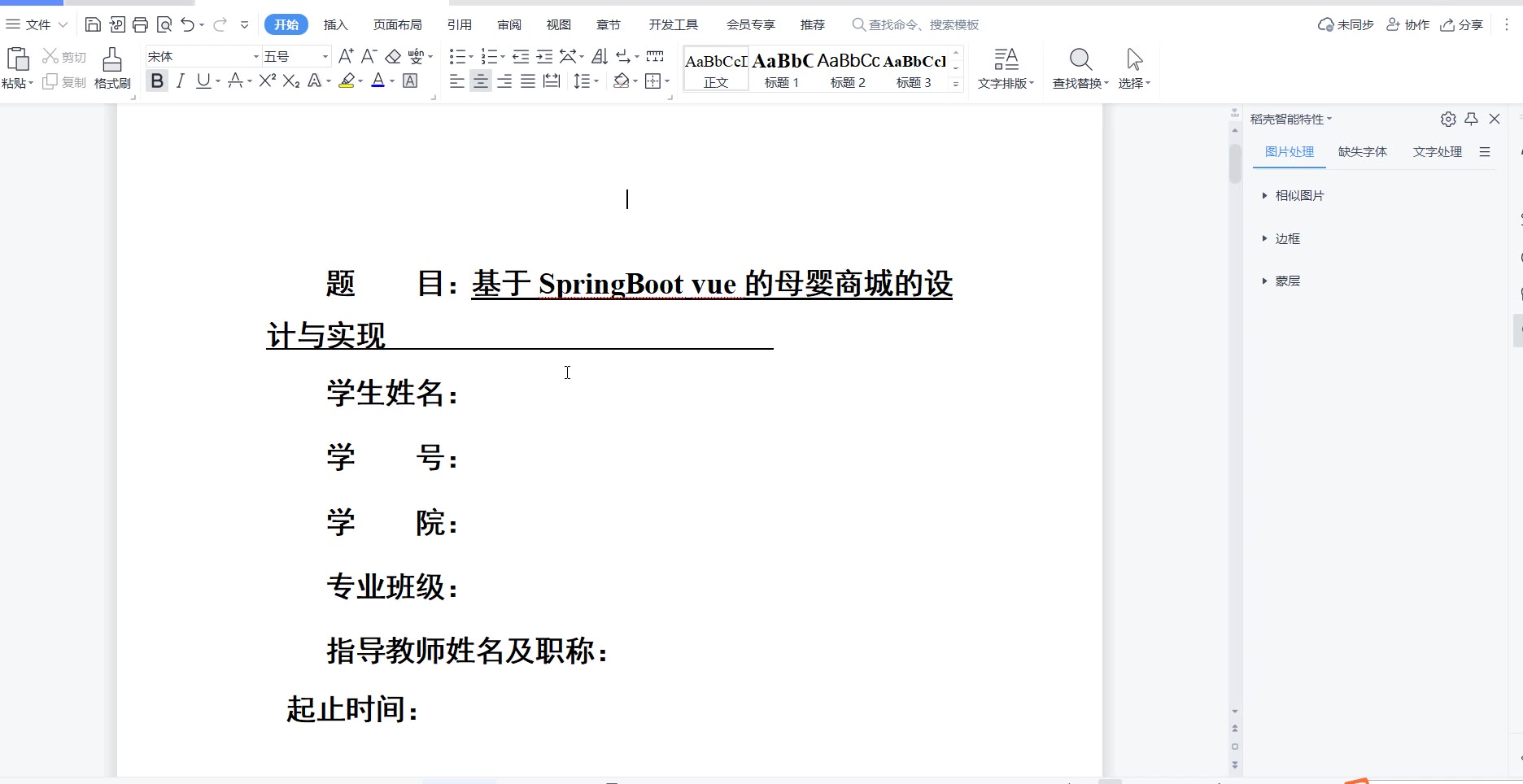This screenshot has height=784, width=1523.
Task: Click the 格式刷 format painter
Action: [112, 68]
